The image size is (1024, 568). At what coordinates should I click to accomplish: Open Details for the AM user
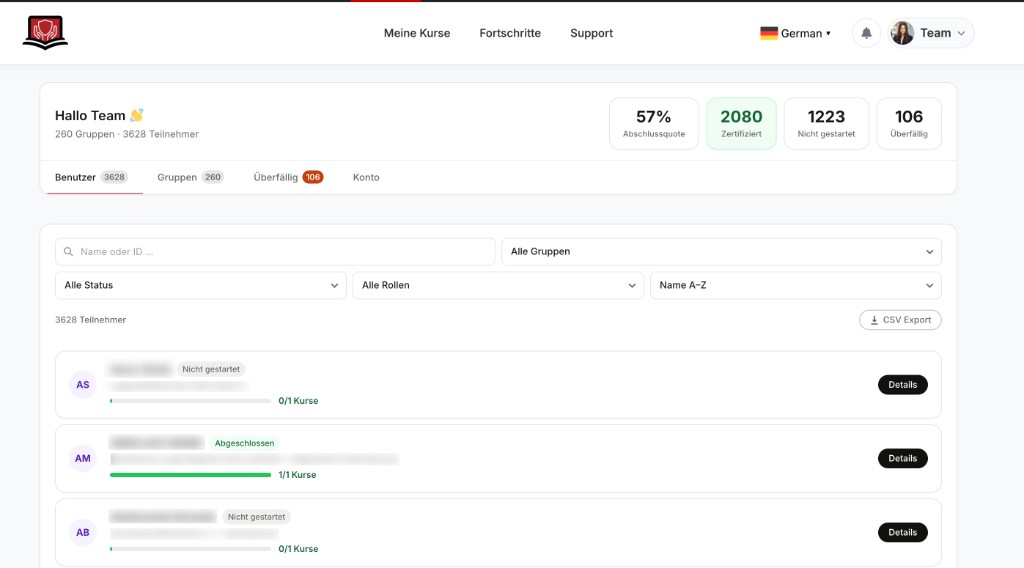click(903, 458)
